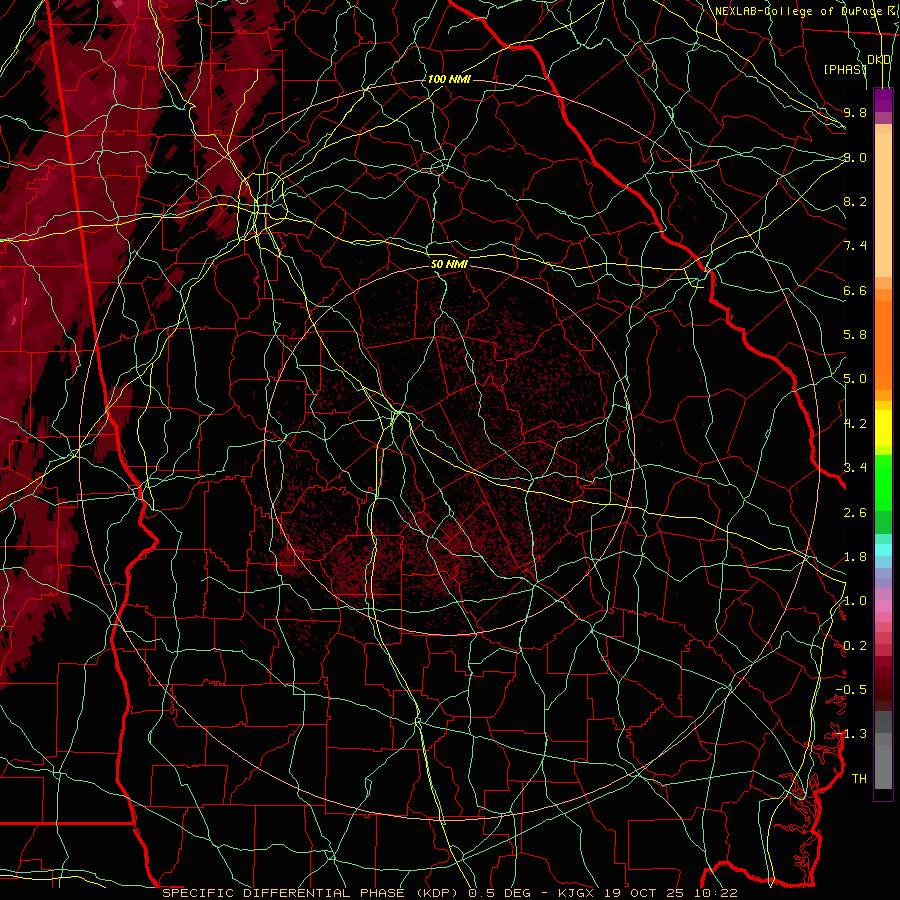The height and width of the screenshot is (900, 900).
Task: Click the "KJGX" radar site identifier
Action: click(x=578, y=893)
